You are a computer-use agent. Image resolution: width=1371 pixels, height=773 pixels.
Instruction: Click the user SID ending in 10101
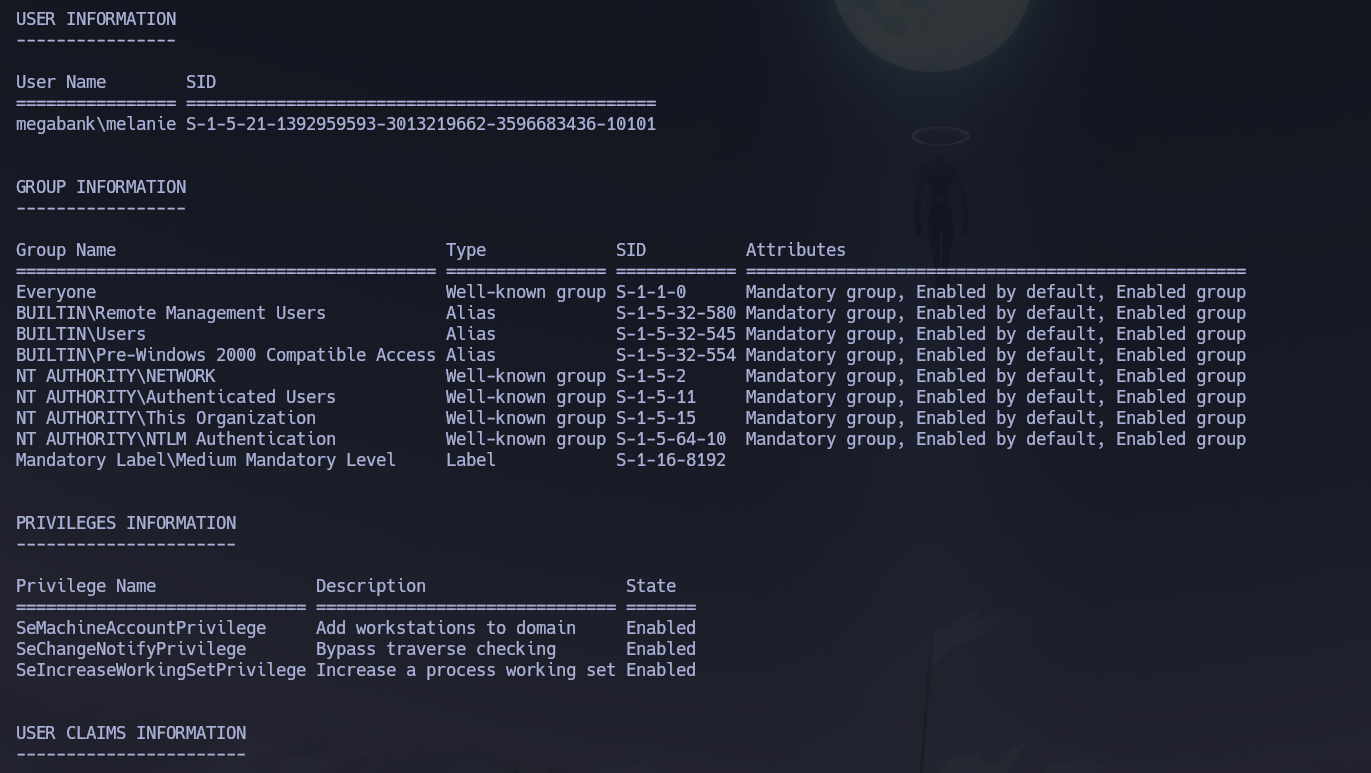point(420,124)
